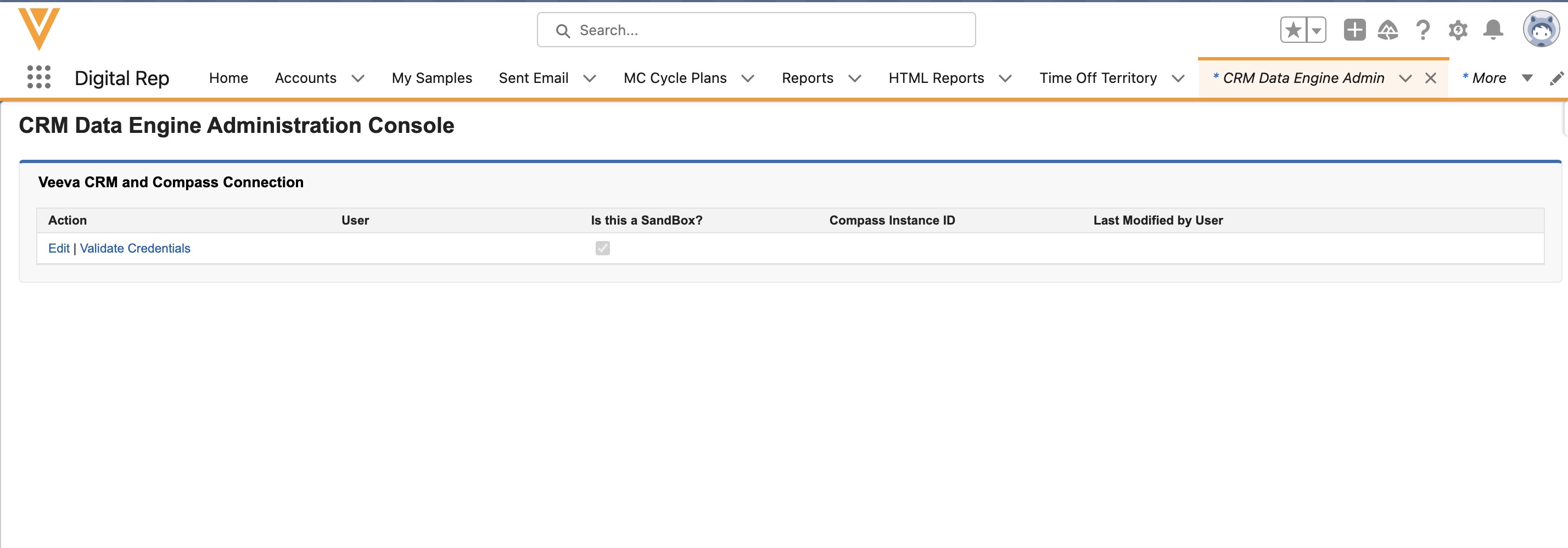Click the Validate Credentials link
This screenshot has height=548, width=1568.
[x=135, y=248]
